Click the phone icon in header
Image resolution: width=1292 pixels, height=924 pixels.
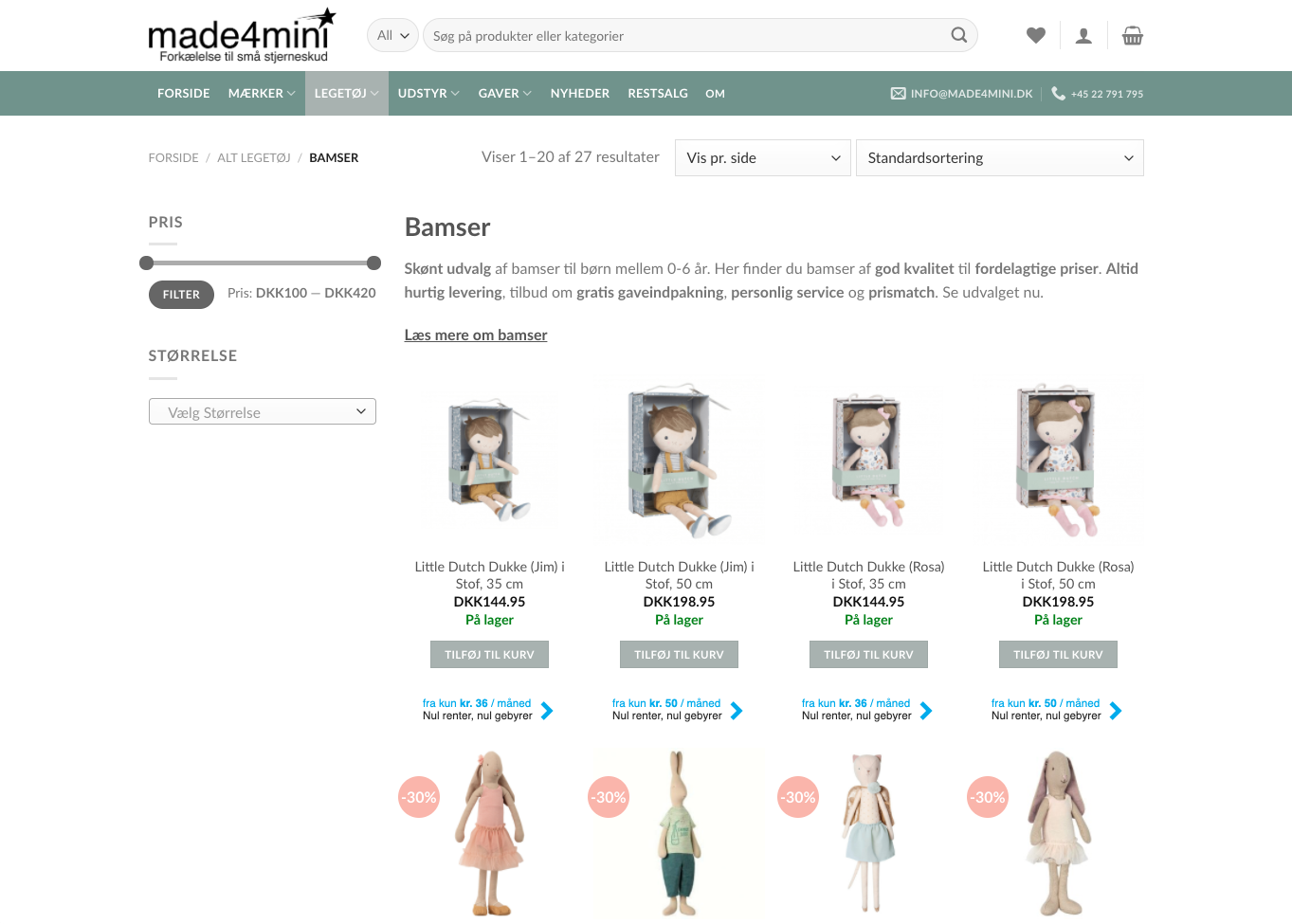pyautogui.click(x=1058, y=94)
